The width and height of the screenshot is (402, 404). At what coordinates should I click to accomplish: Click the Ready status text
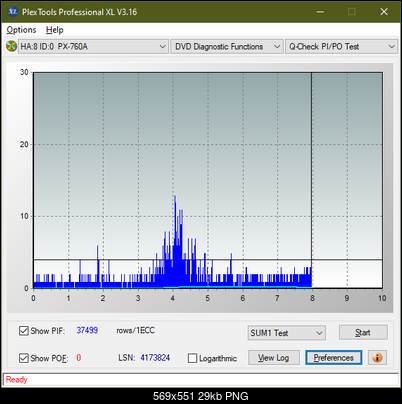(x=17, y=379)
